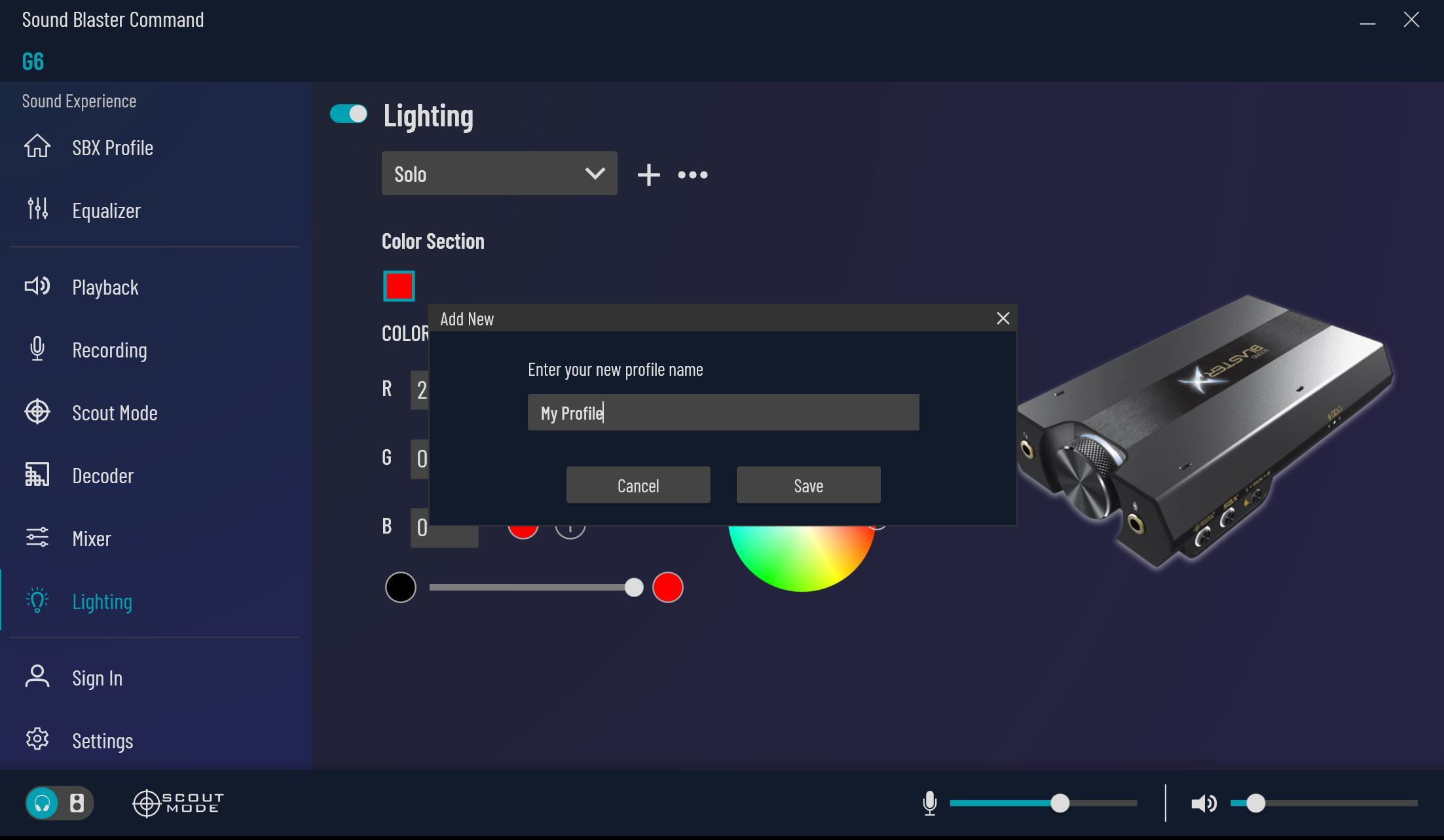Click the bottom bar microphone icon

coord(929,803)
